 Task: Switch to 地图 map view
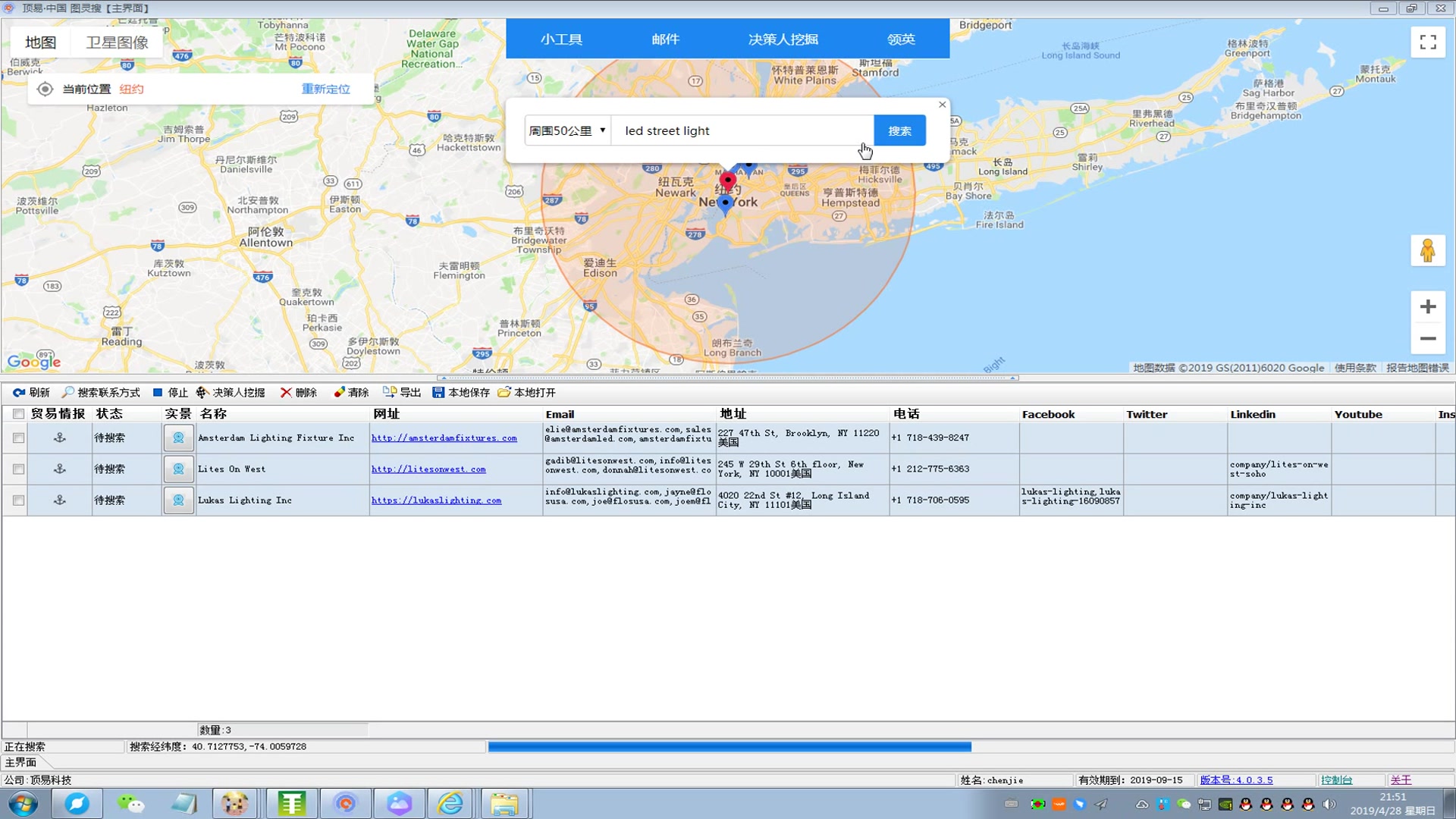pos(41,42)
